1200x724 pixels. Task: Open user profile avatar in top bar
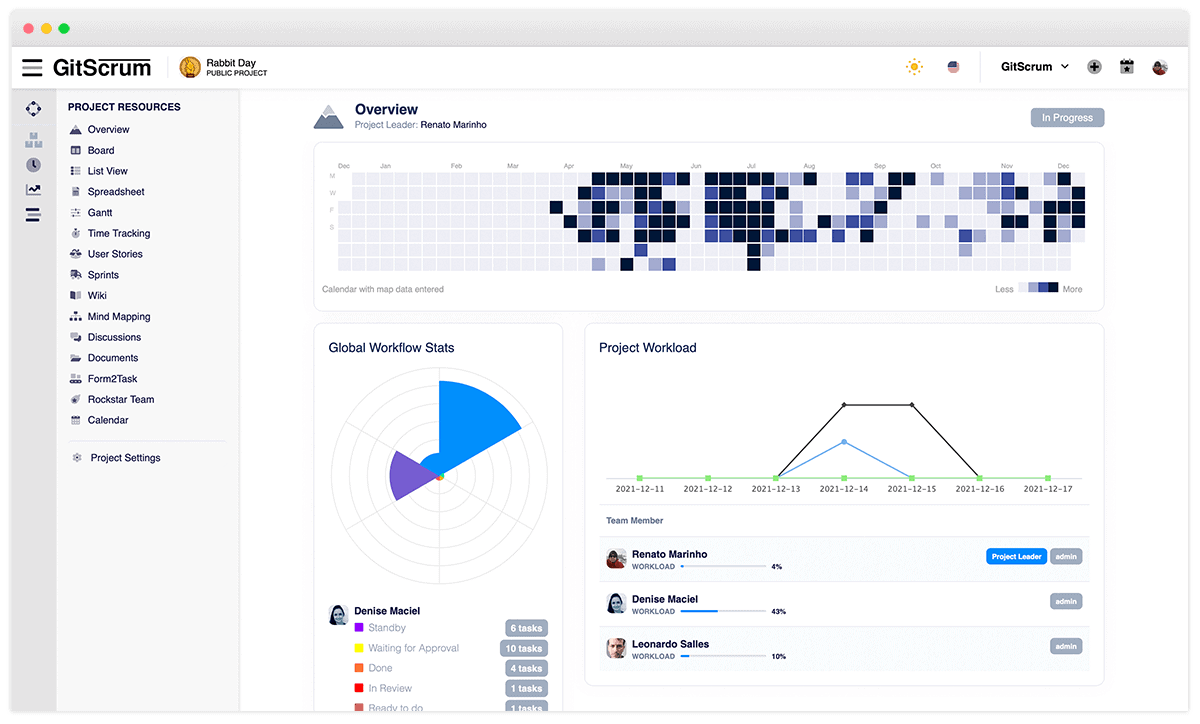[1160, 67]
